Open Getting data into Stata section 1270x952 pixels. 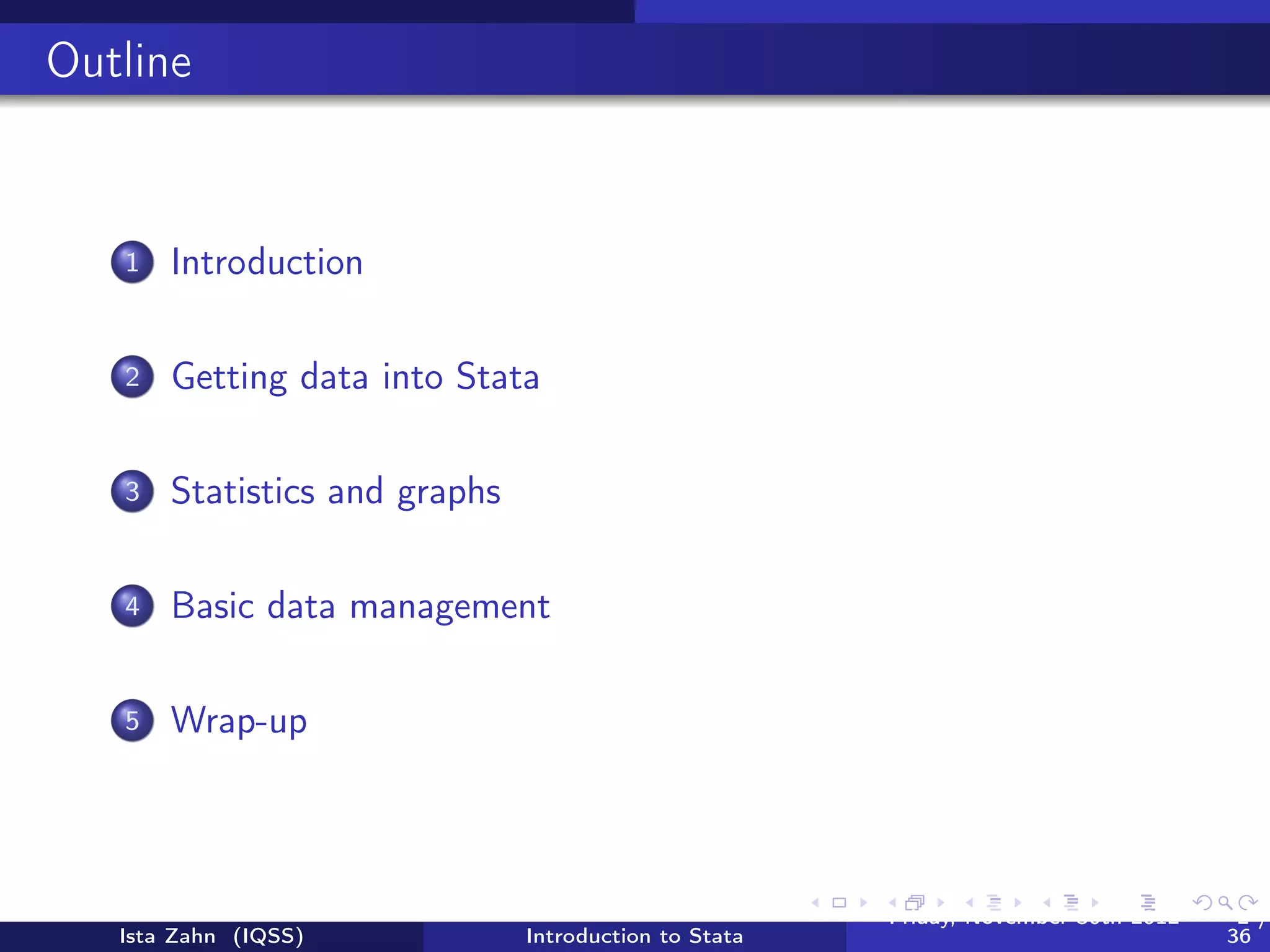pyautogui.click(x=355, y=377)
